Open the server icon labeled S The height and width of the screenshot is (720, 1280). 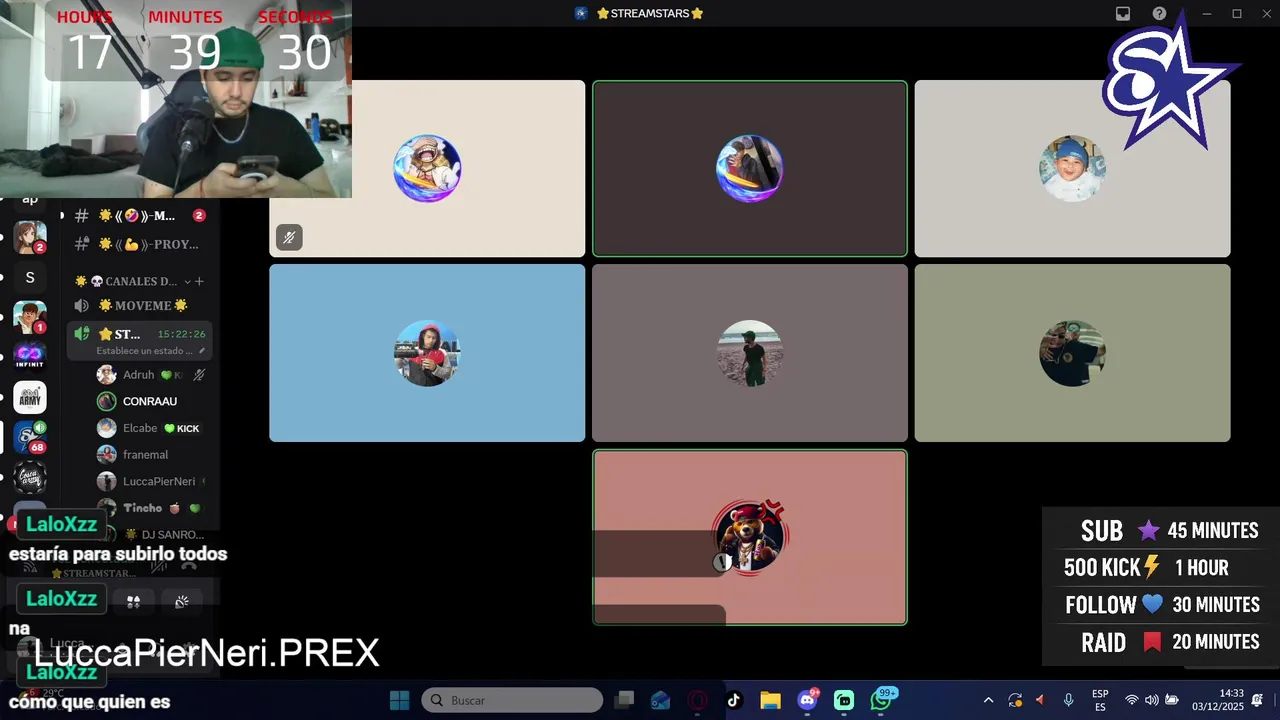[30, 278]
